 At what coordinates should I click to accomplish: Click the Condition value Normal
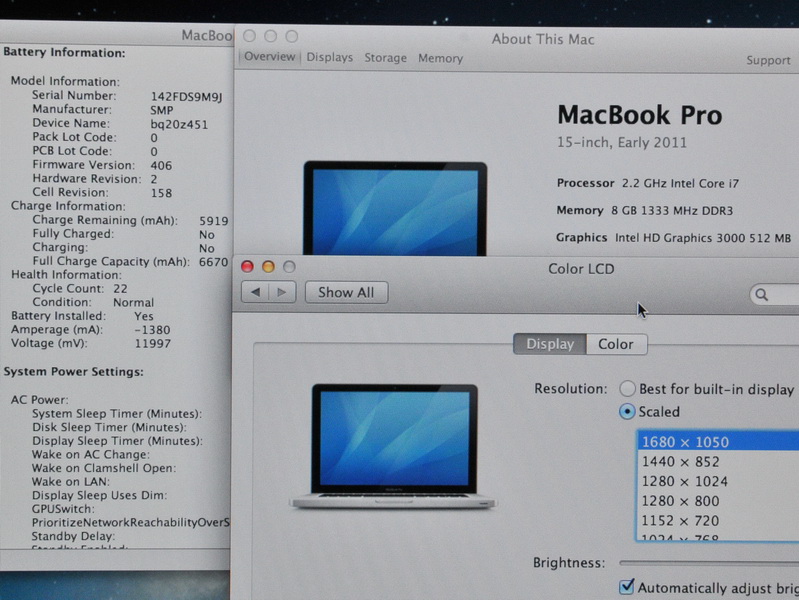pyautogui.click(x=134, y=302)
